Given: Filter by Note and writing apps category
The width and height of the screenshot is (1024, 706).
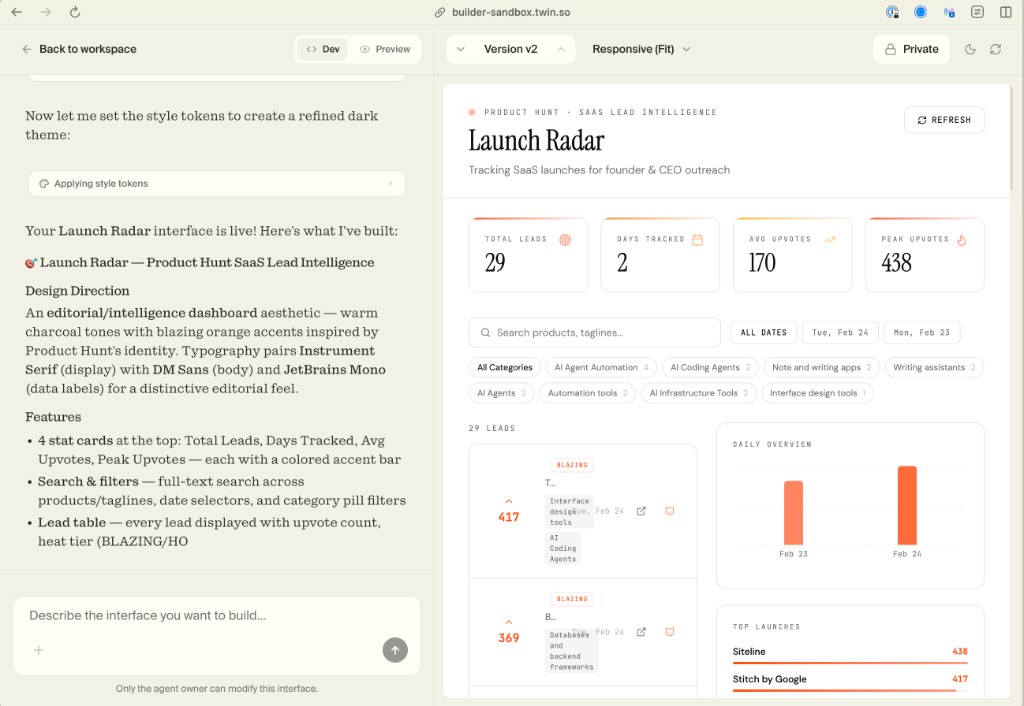Looking at the screenshot, I should point(822,367).
